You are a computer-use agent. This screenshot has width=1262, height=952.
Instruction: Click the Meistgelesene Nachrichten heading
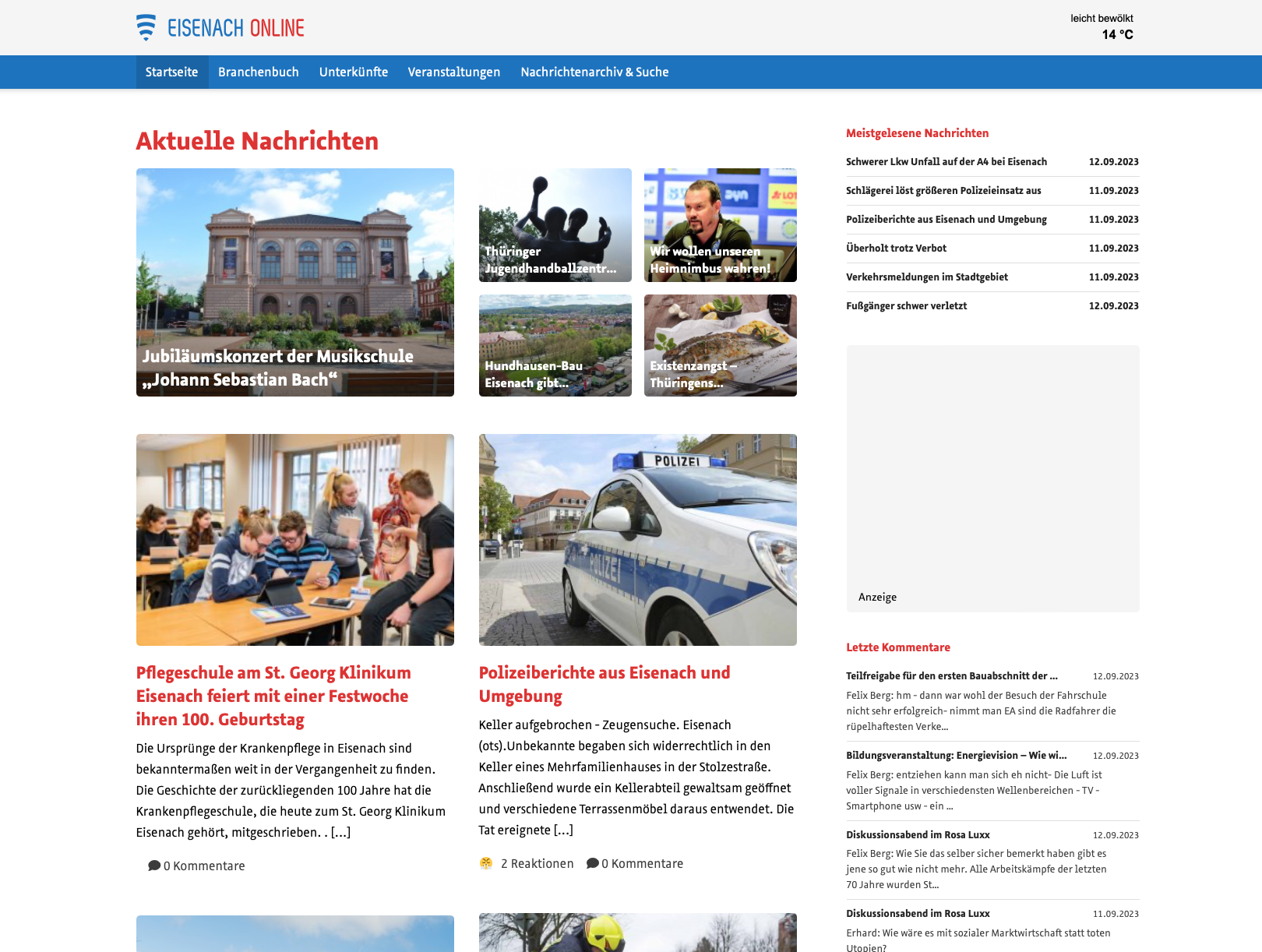(917, 133)
